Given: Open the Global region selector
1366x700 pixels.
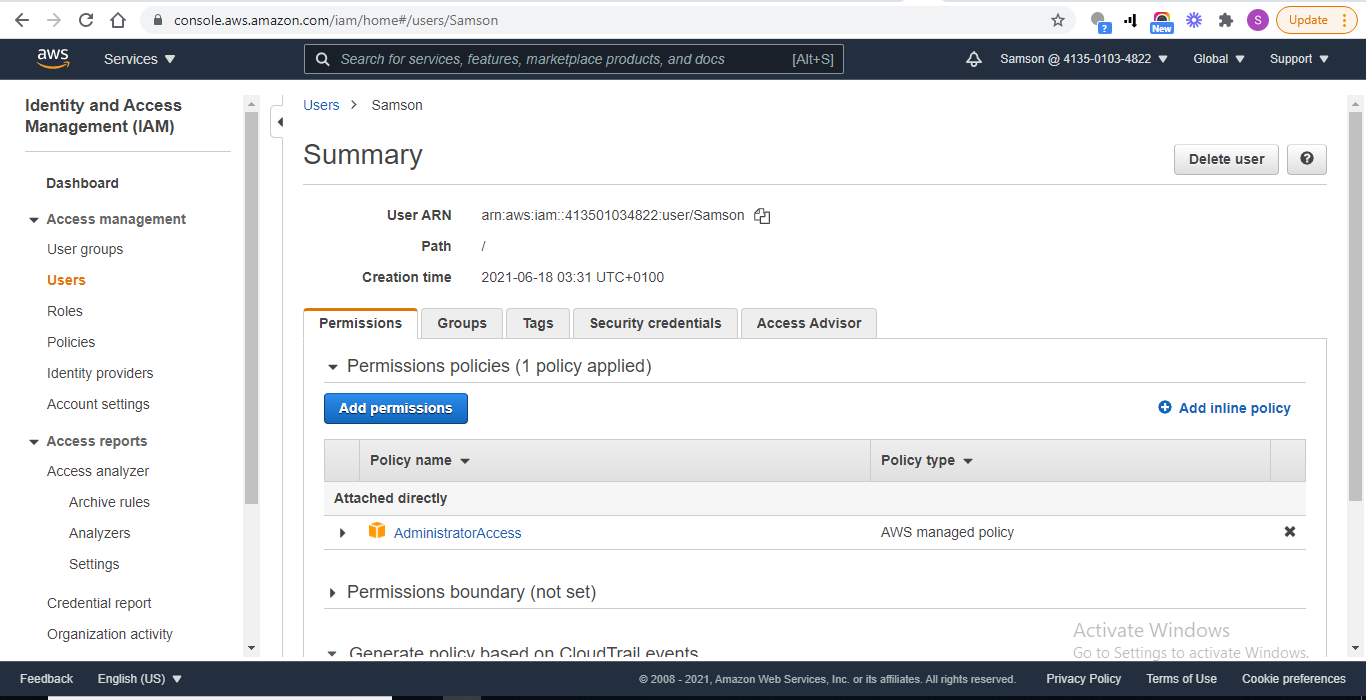Looking at the screenshot, I should (1217, 59).
